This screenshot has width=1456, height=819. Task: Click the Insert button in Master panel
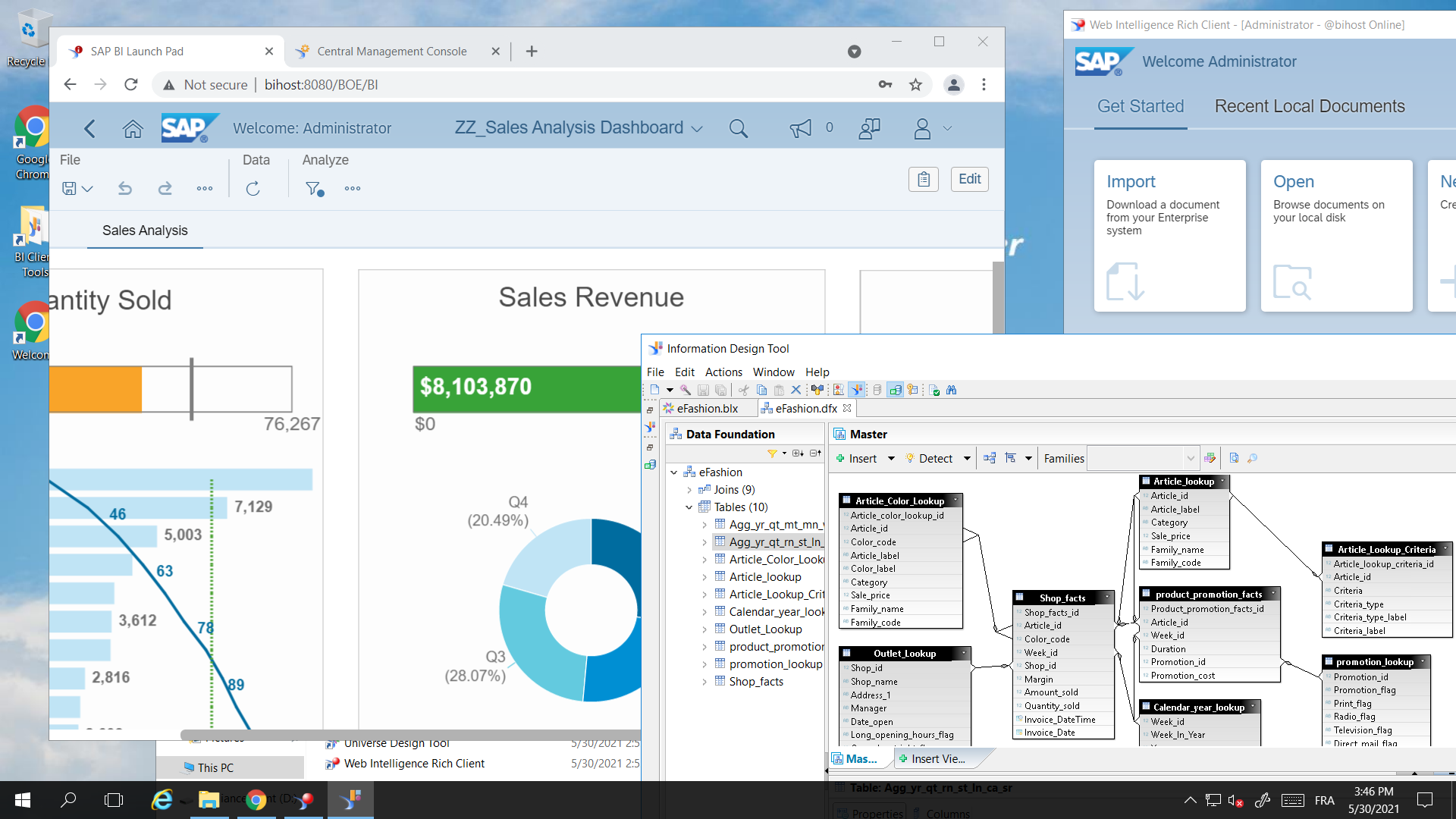click(x=857, y=458)
